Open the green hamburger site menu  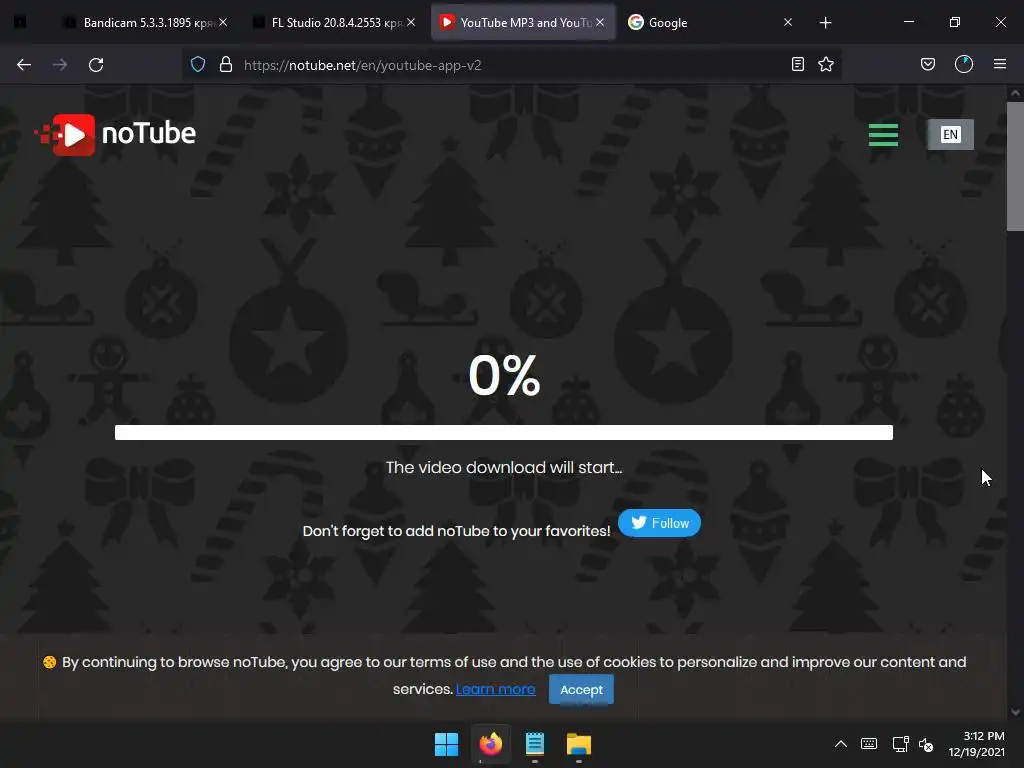pyautogui.click(x=883, y=135)
